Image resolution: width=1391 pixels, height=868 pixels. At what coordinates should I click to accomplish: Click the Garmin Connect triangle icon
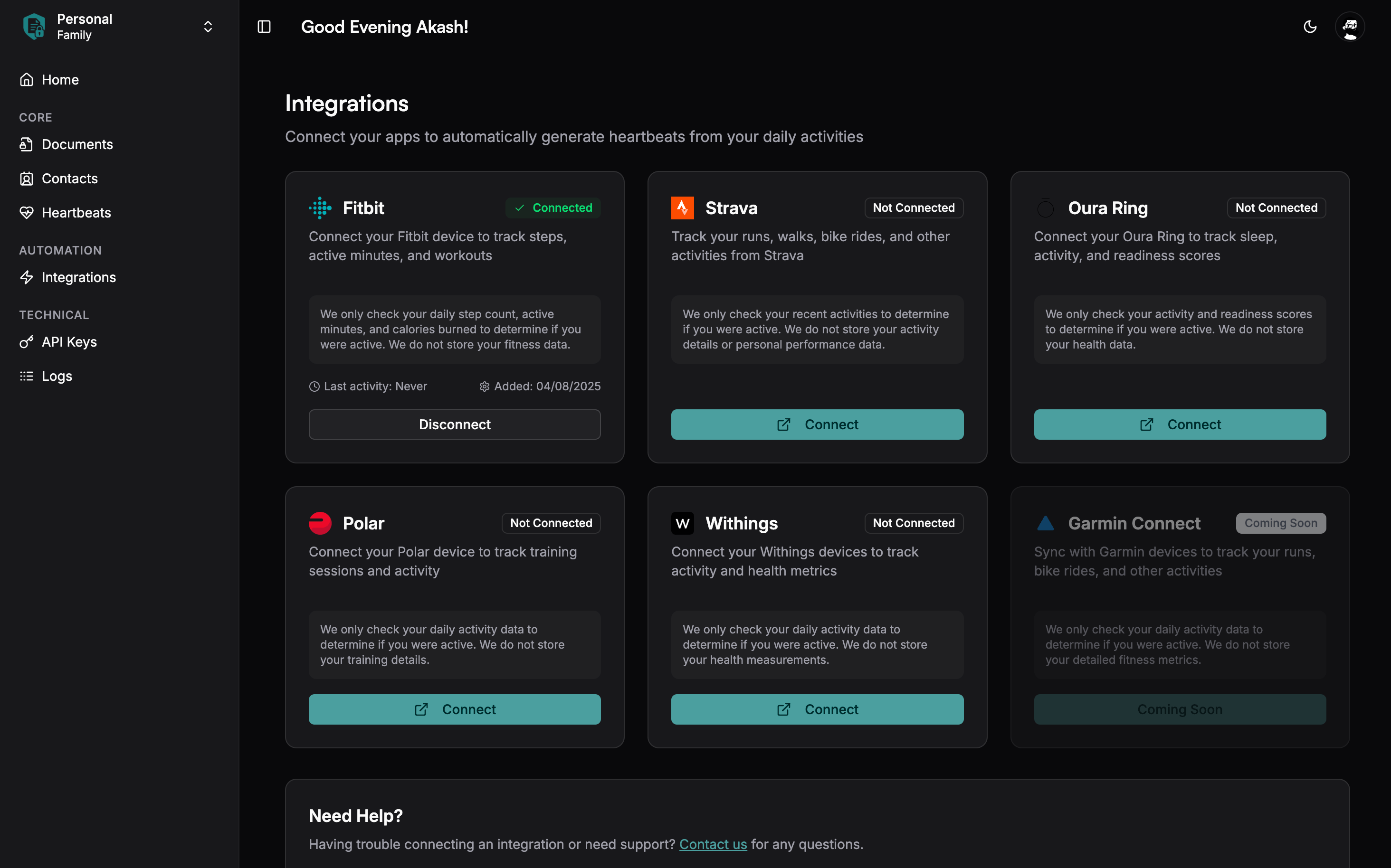pyautogui.click(x=1045, y=523)
